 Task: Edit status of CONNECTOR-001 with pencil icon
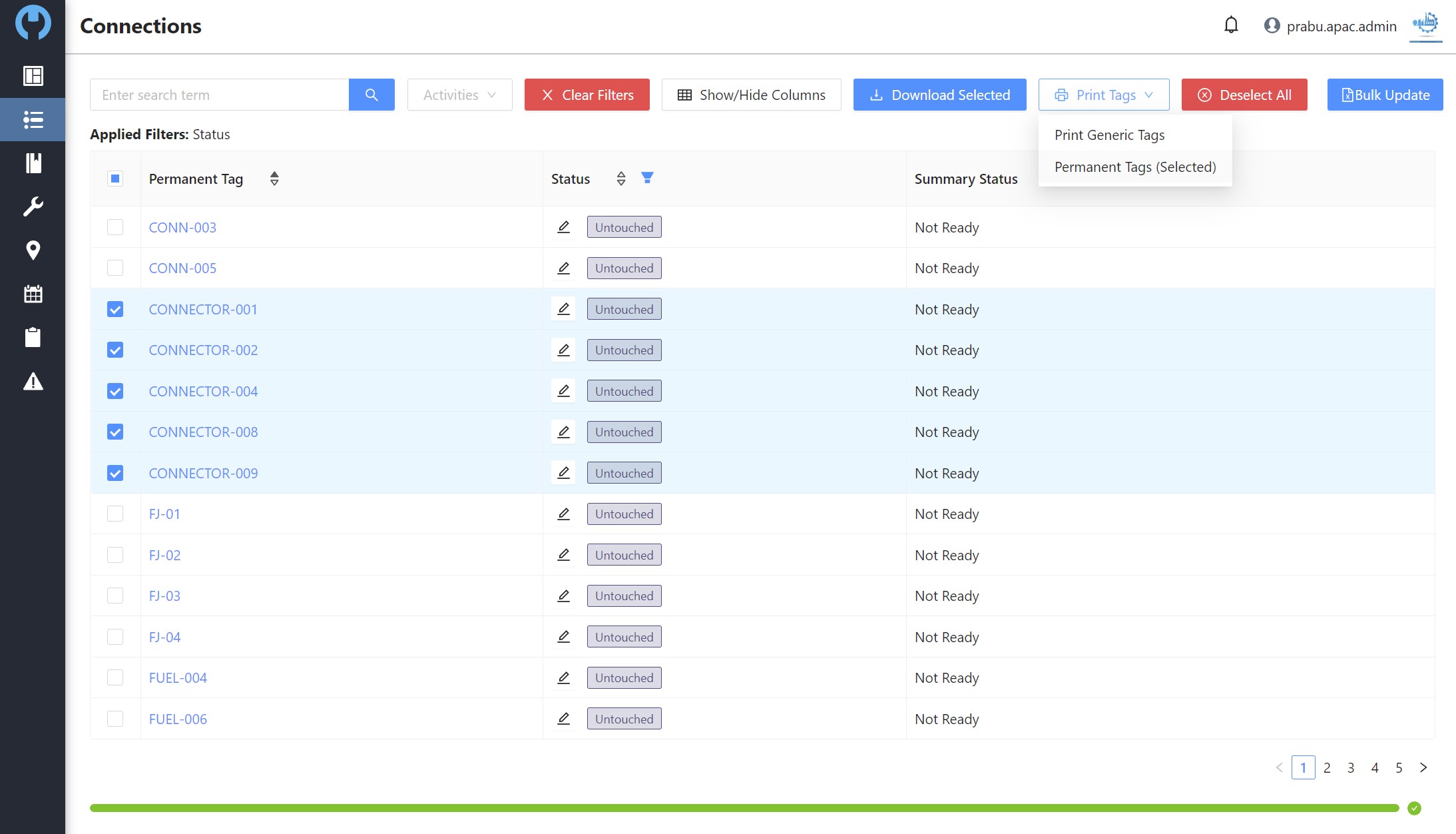click(563, 309)
